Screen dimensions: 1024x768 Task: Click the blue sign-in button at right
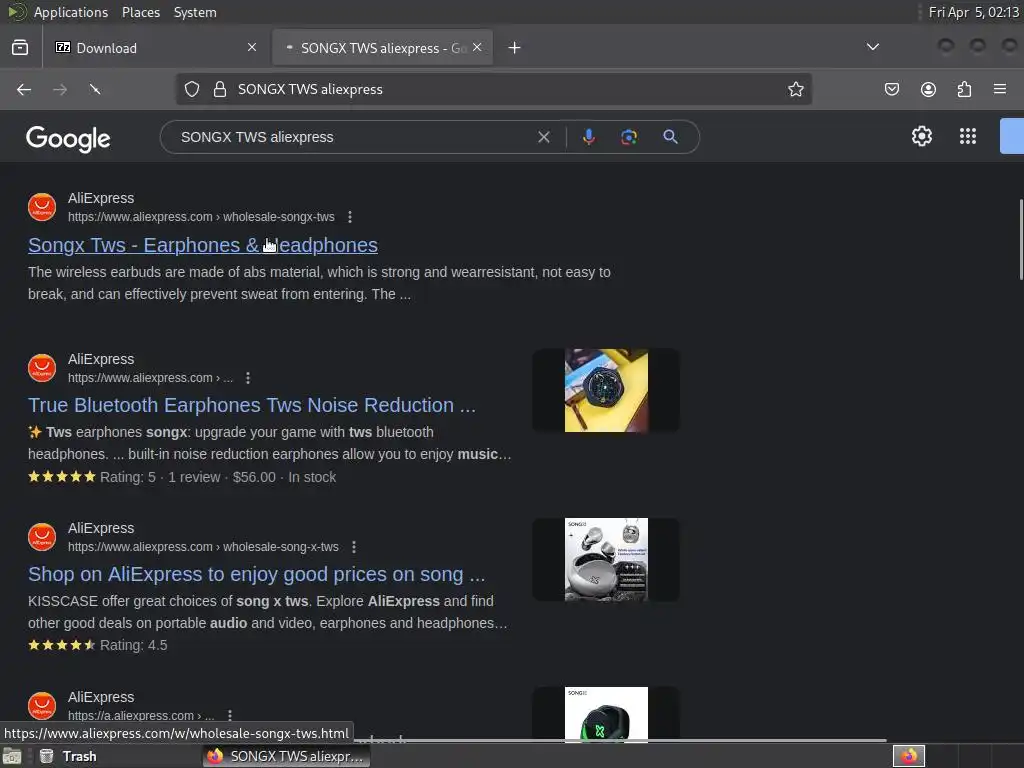[1012, 136]
